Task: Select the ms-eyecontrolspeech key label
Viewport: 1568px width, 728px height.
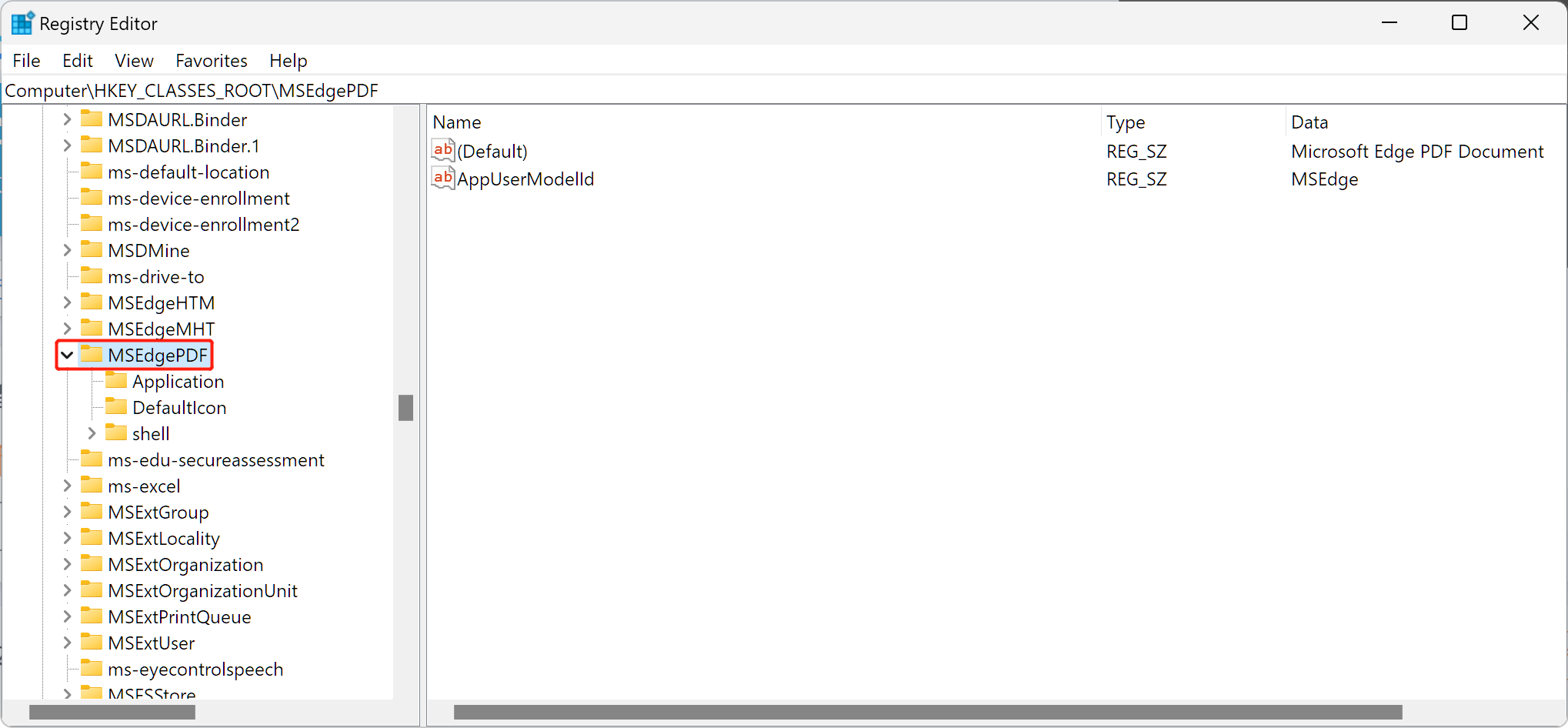Action: [x=195, y=669]
